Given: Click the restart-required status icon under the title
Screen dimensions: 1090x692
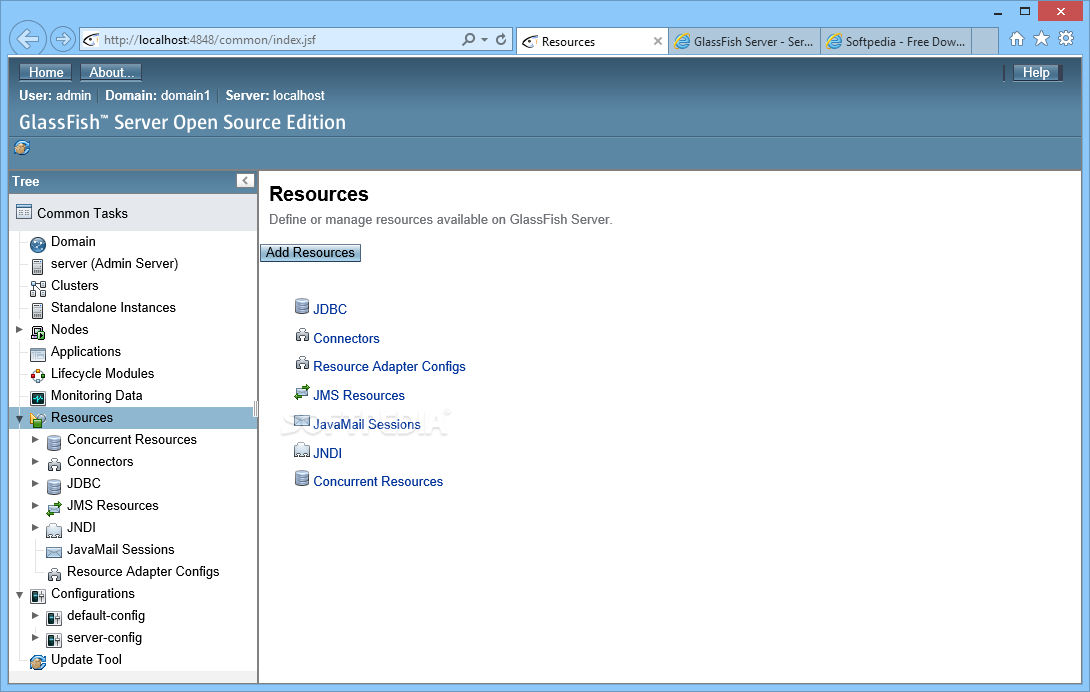Looking at the screenshot, I should pos(22,147).
